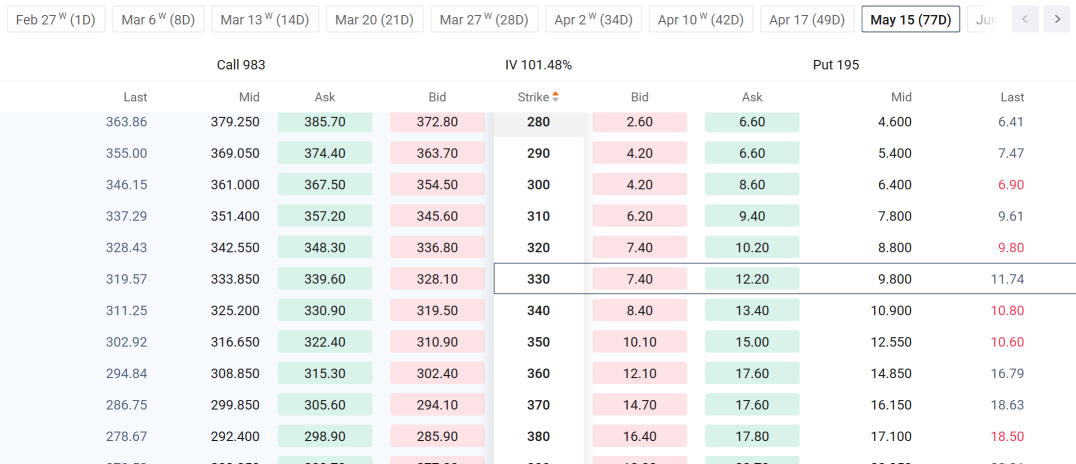Image resolution: width=1076 pixels, height=464 pixels.
Task: Click put ask 13.40 at strike 340
Action: [752, 311]
